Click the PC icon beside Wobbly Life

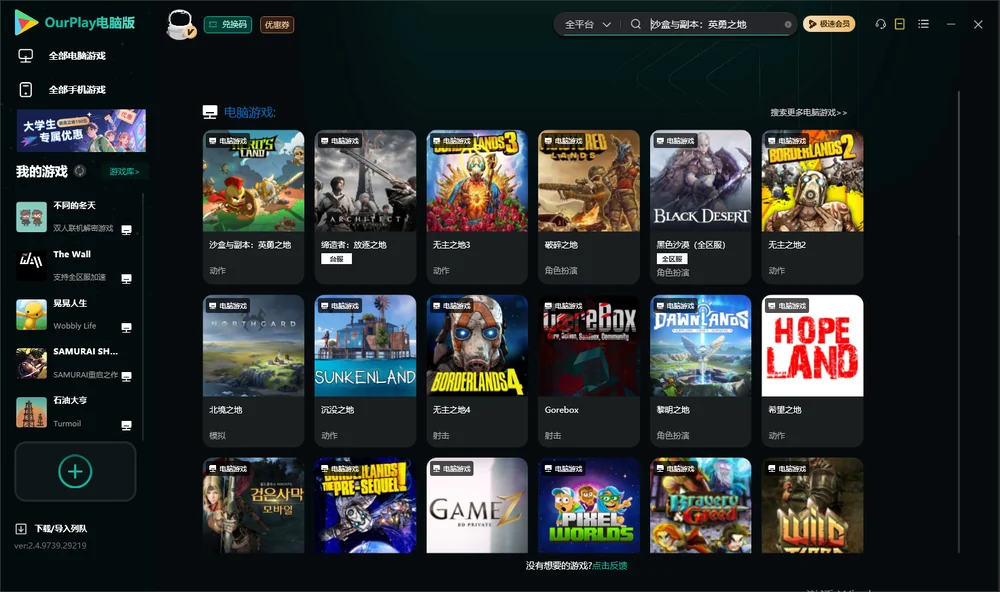[126, 327]
